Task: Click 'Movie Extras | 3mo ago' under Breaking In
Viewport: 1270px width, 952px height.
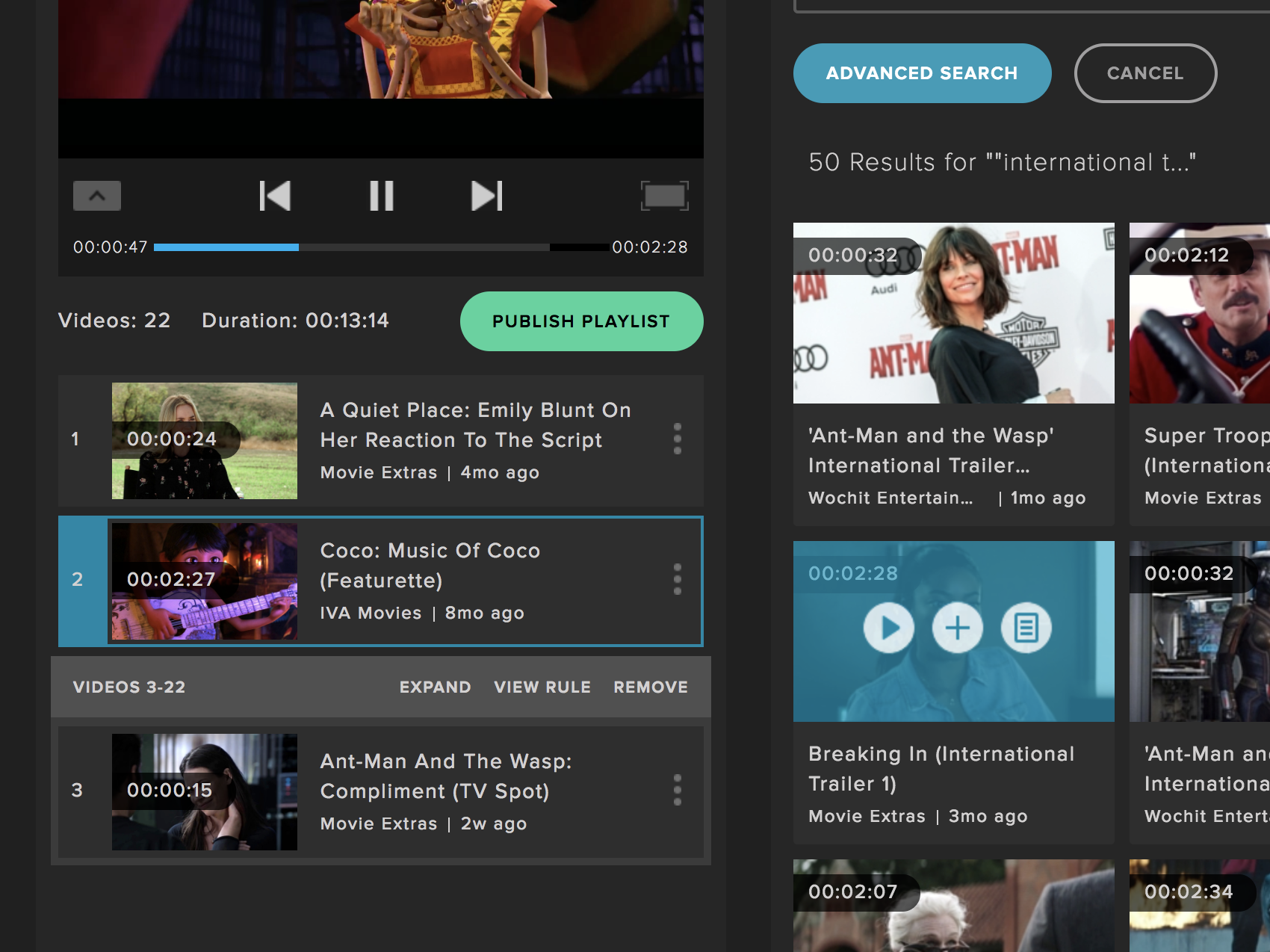Action: click(x=918, y=816)
